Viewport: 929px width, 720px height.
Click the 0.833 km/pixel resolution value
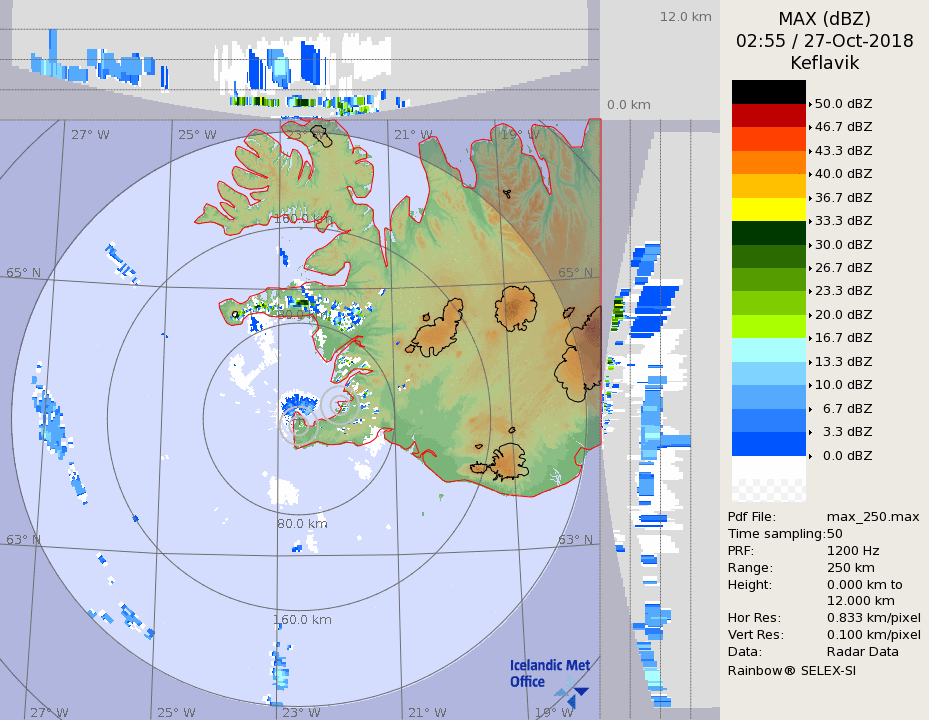[873, 618]
